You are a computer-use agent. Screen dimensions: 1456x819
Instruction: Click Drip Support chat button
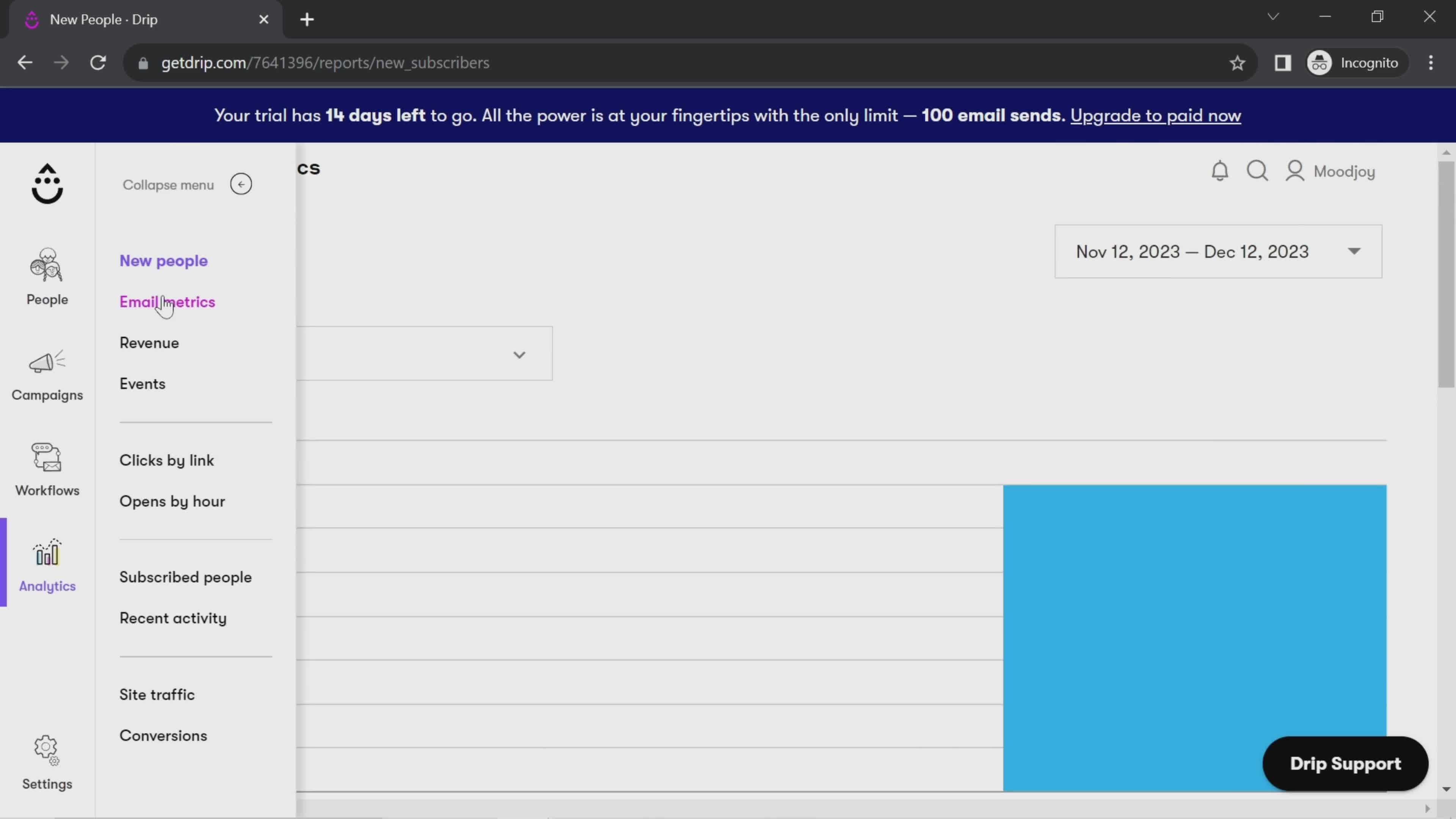pos(1344,762)
